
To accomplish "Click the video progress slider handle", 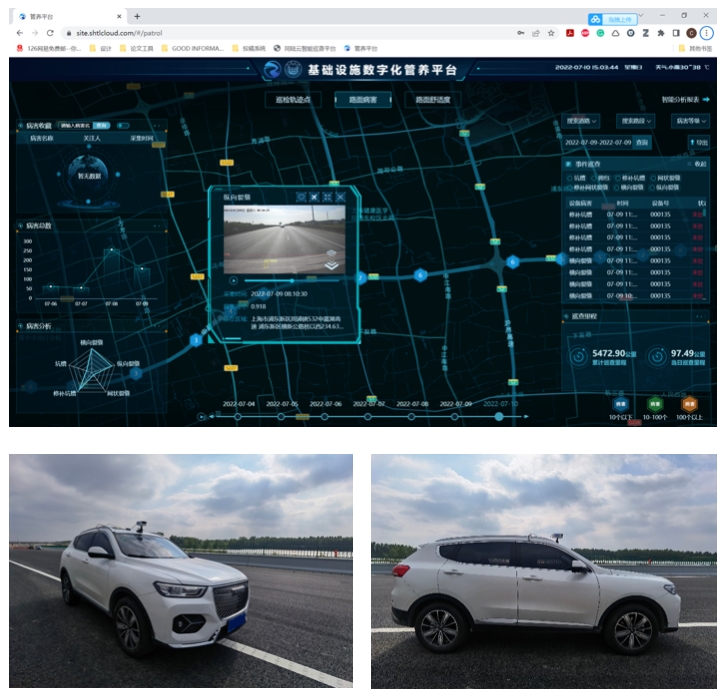I will [x=292, y=281].
